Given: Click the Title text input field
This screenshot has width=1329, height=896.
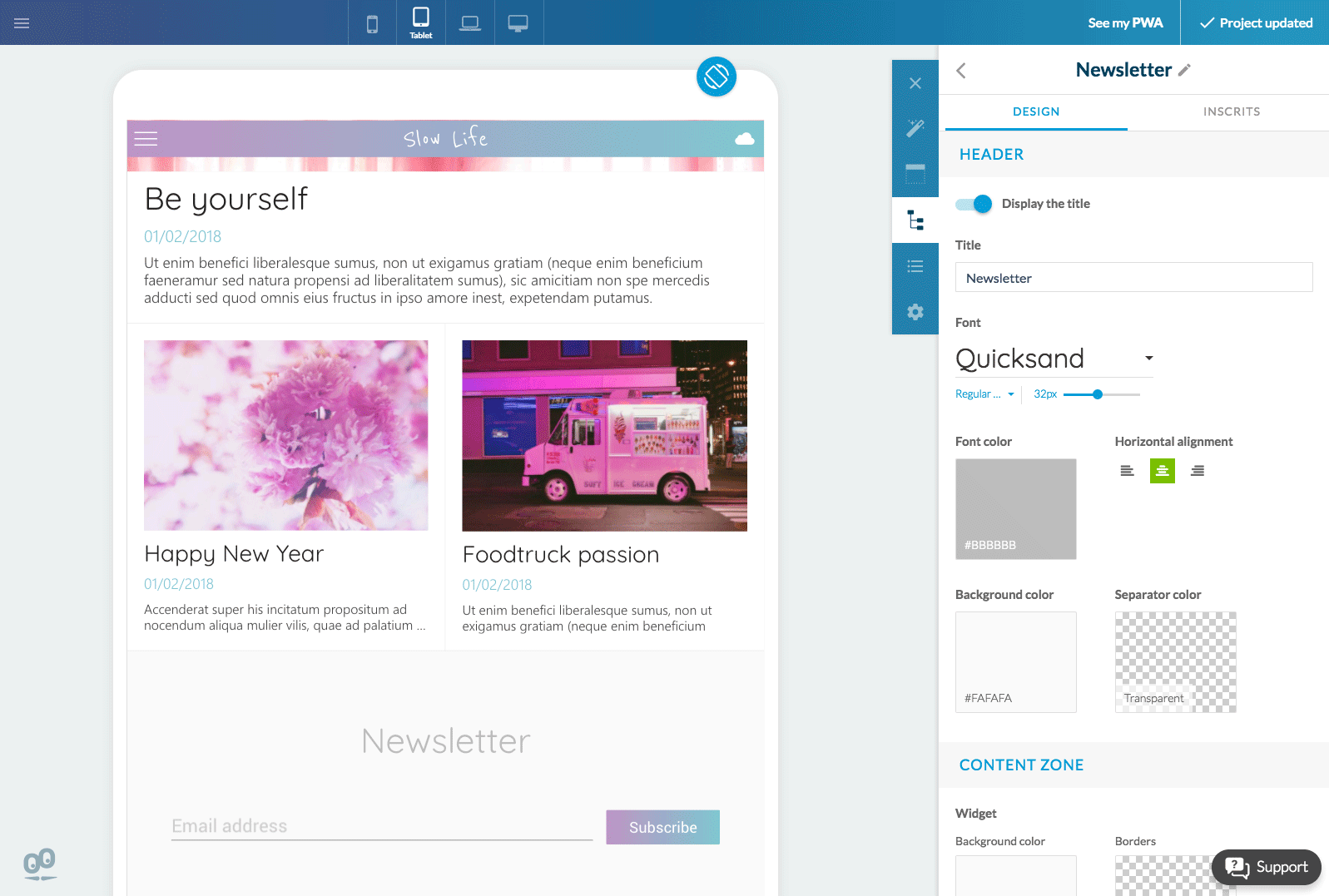Looking at the screenshot, I should click(1133, 278).
